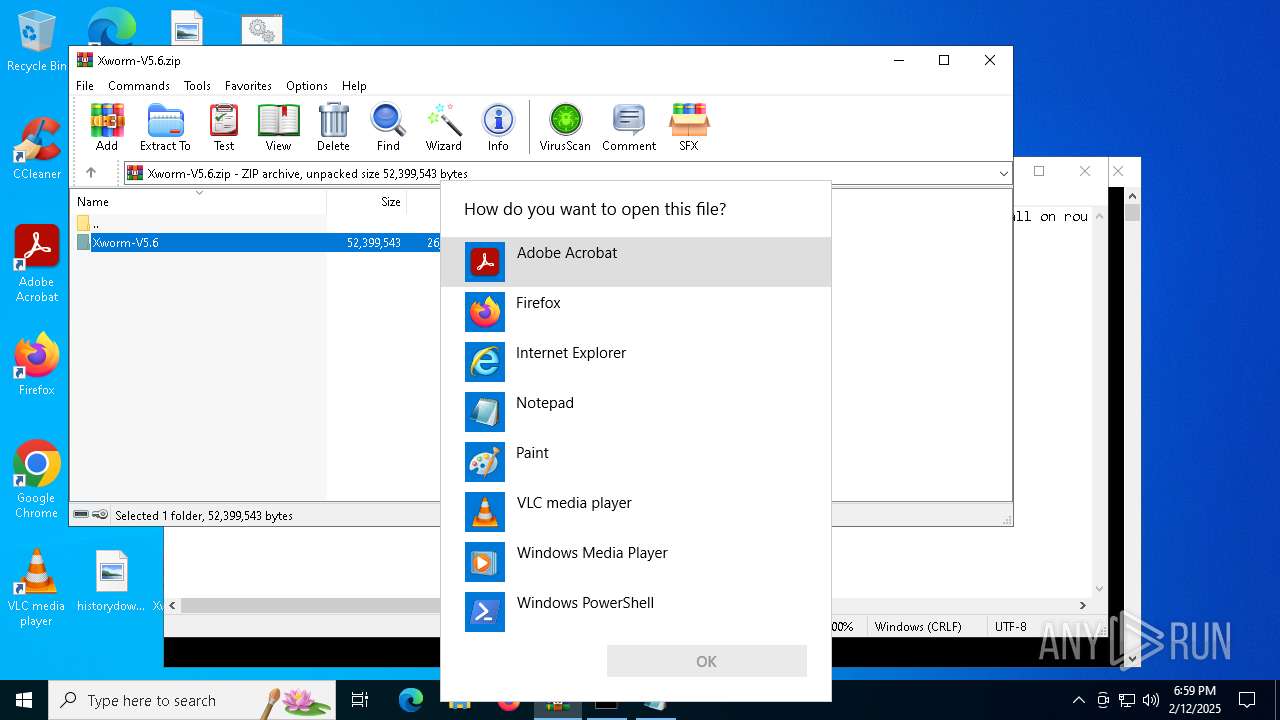The width and height of the screenshot is (1280, 720).
Task: Show hidden system tray icons
Action: [x=1078, y=700]
